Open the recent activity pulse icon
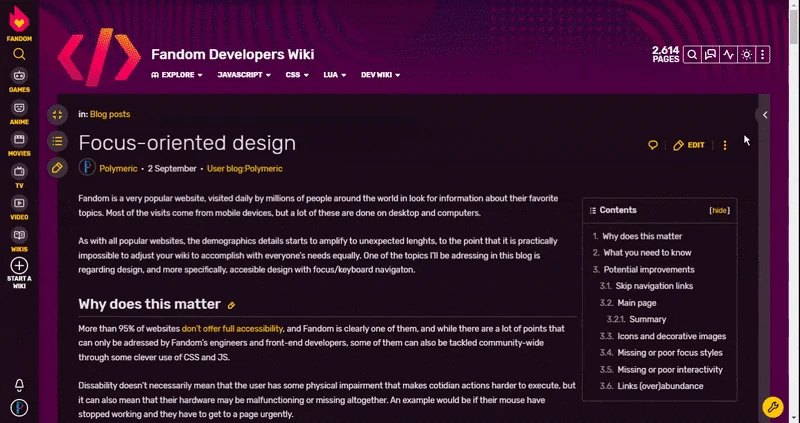This screenshot has height=423, width=800. [728, 55]
